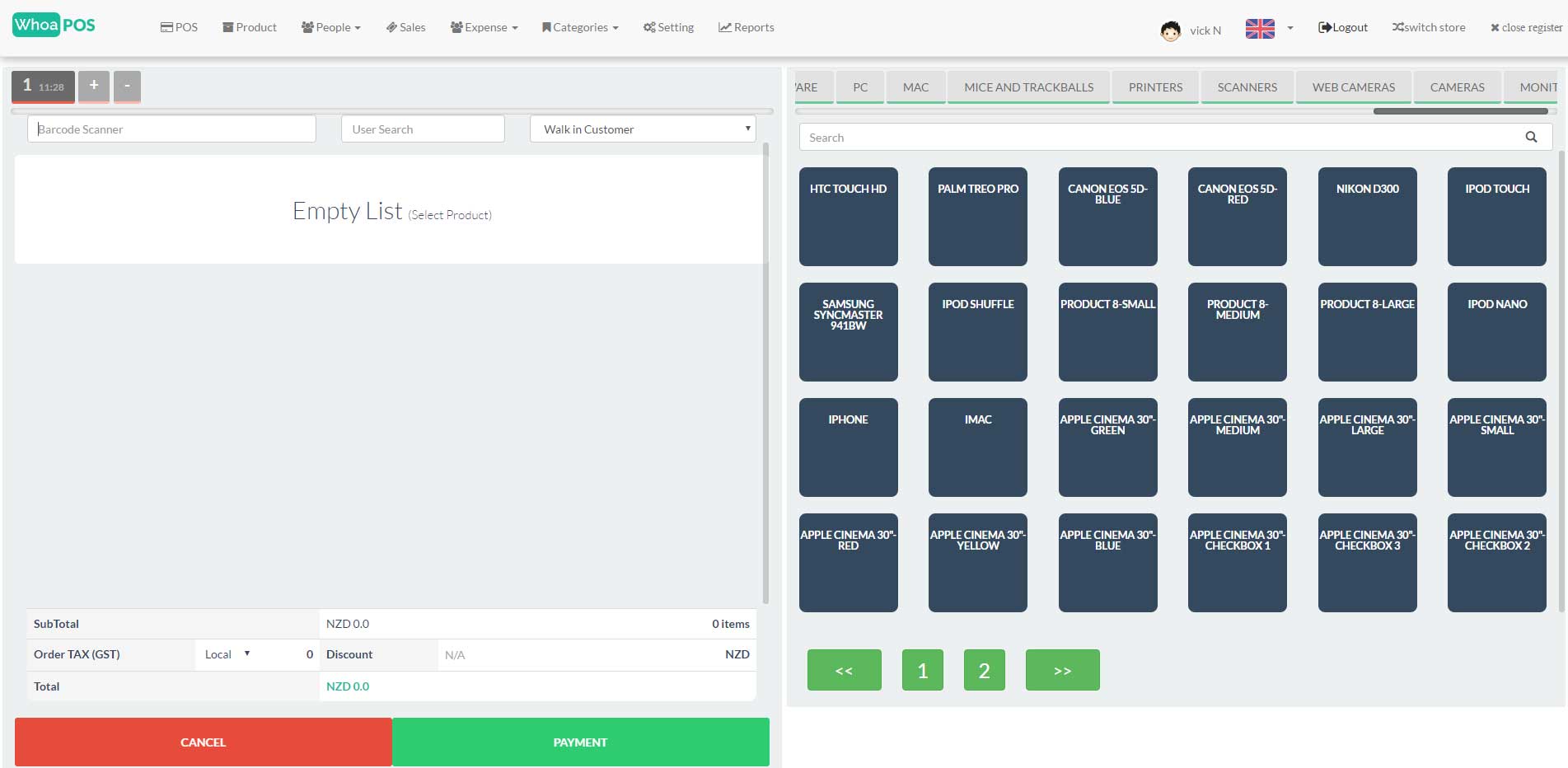Click the Discount N/A input field
1568x768 pixels.
coord(577,655)
